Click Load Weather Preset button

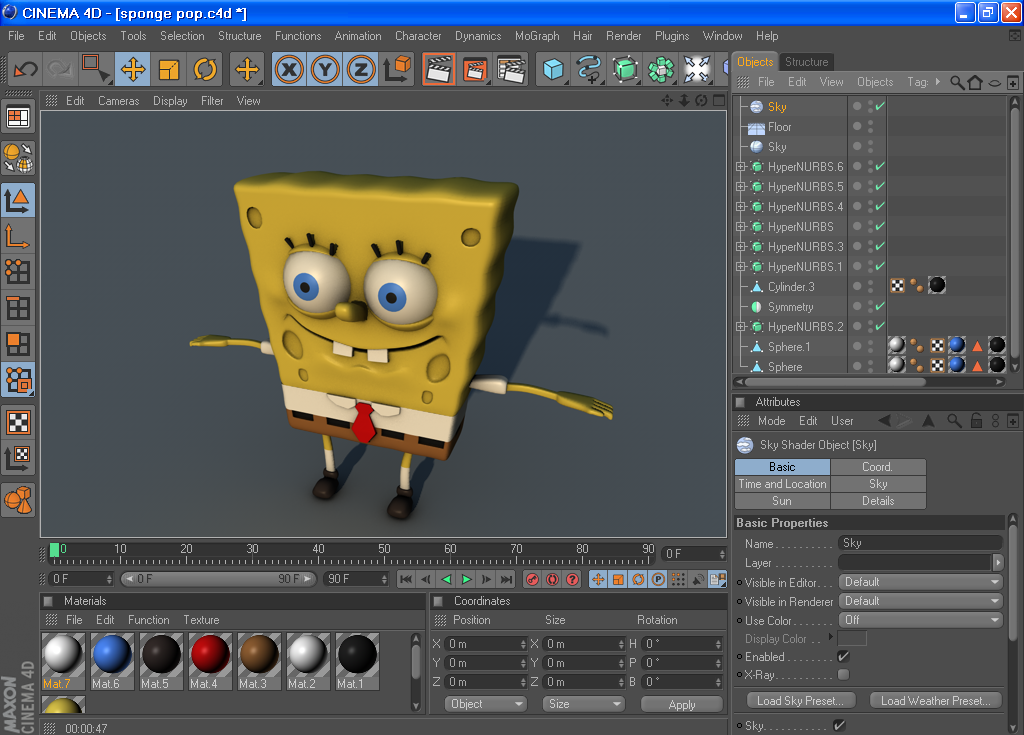[935, 700]
